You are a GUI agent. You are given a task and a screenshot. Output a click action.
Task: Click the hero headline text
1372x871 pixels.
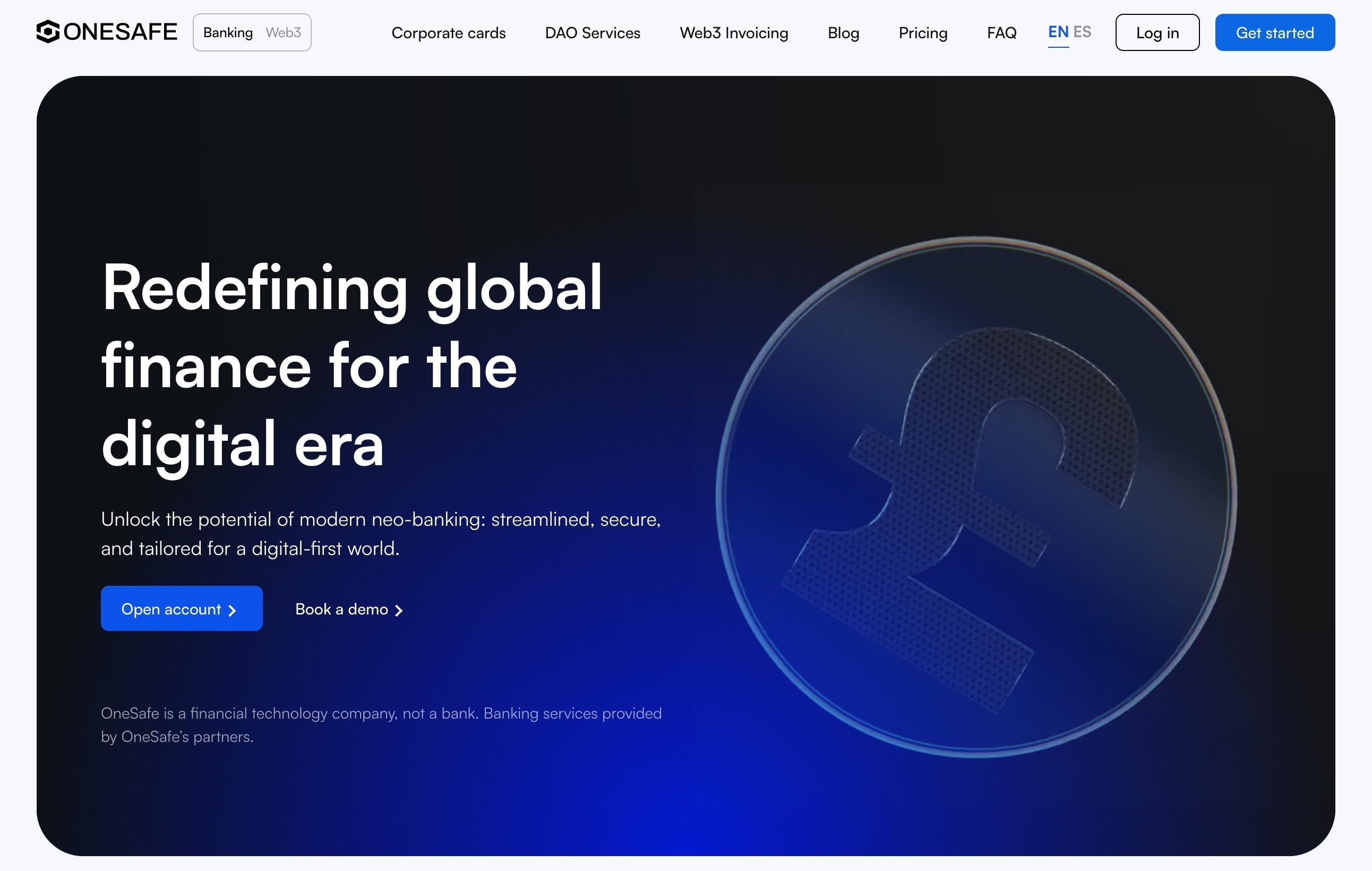point(351,365)
